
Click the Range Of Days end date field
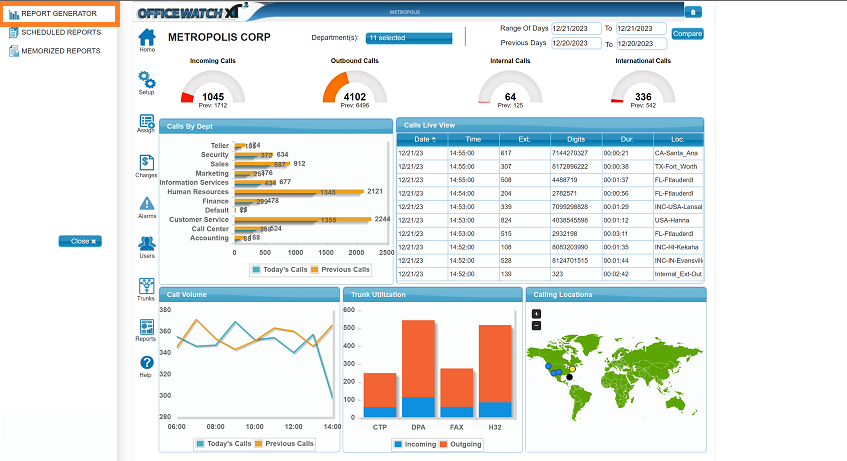tap(641, 29)
